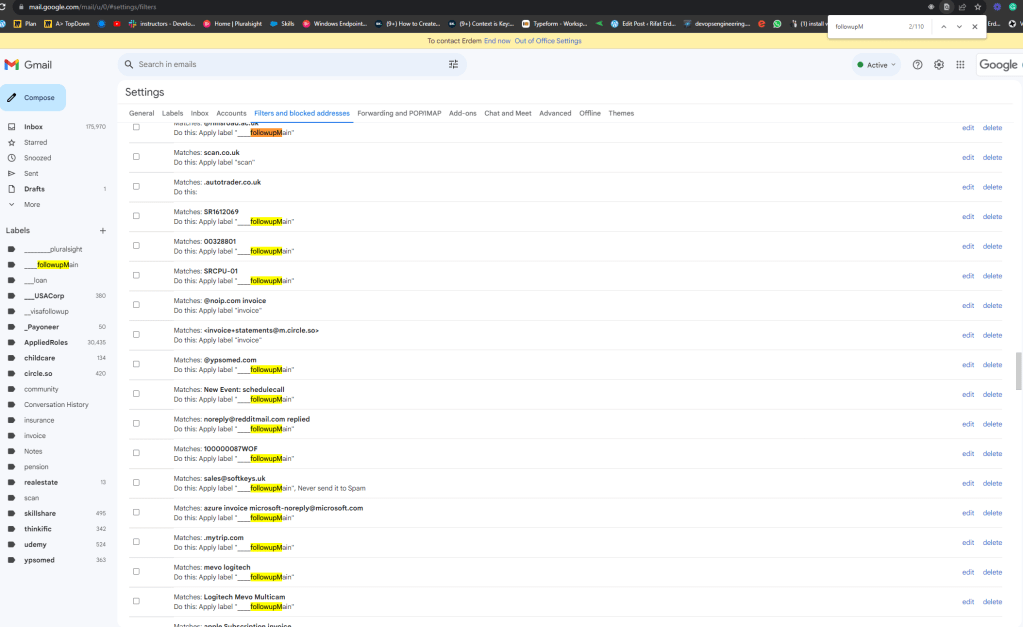
Task: Open the Help question mark icon
Action: coord(917,65)
